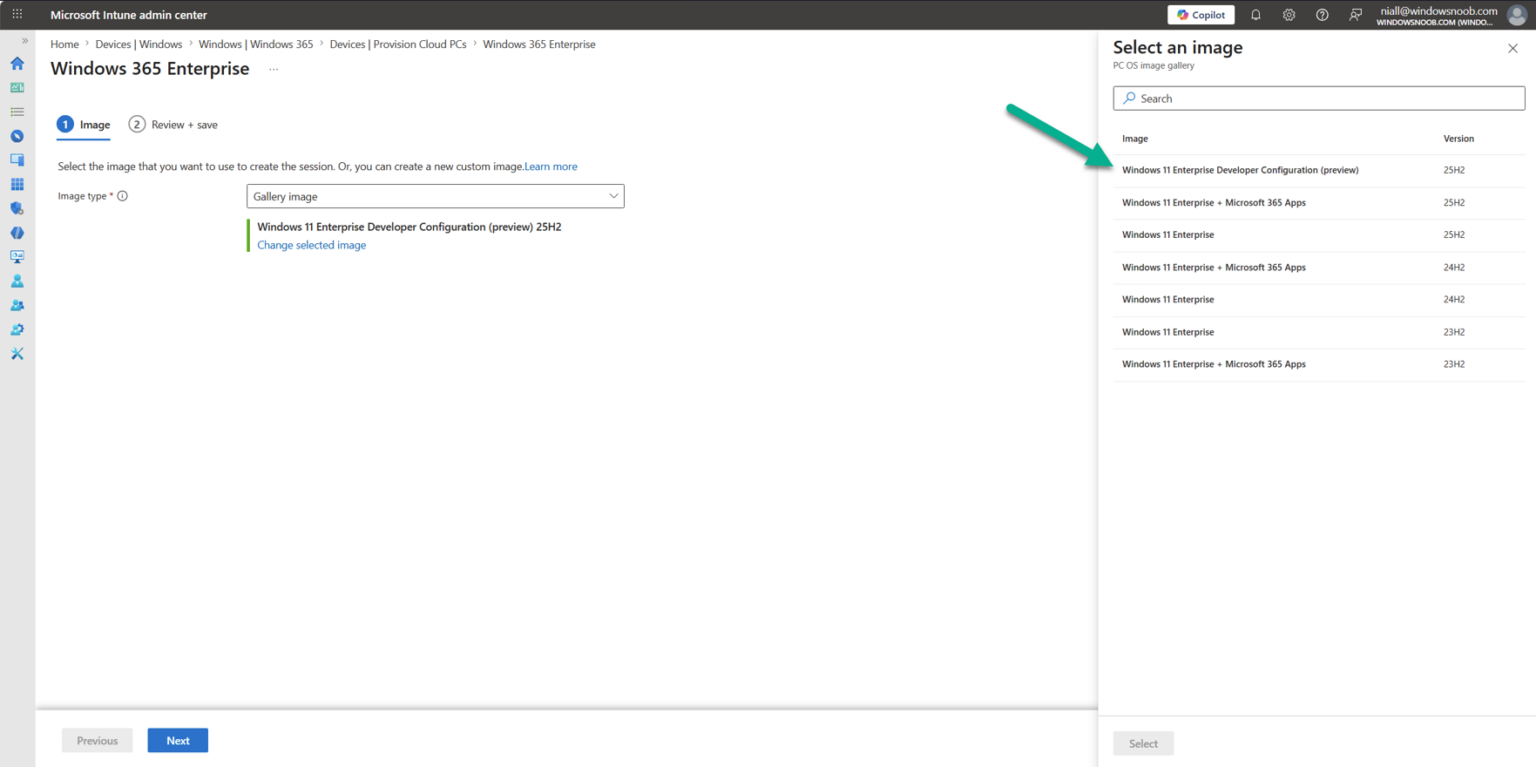Launch Copilot from the header
The height and width of the screenshot is (767, 1536).
tap(1201, 15)
